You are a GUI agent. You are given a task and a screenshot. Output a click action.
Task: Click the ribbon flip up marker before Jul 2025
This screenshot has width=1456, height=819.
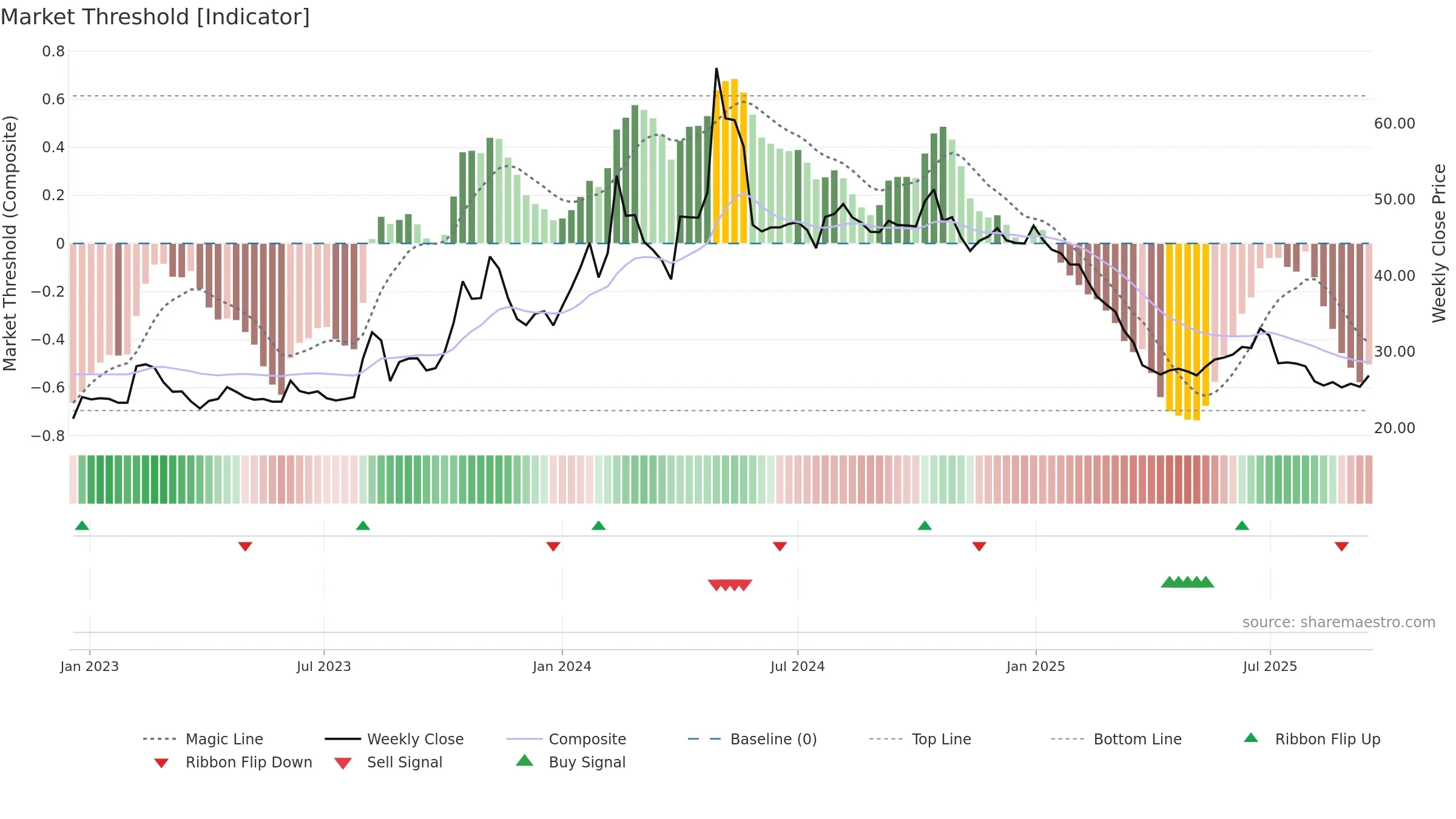pyautogui.click(x=1242, y=525)
